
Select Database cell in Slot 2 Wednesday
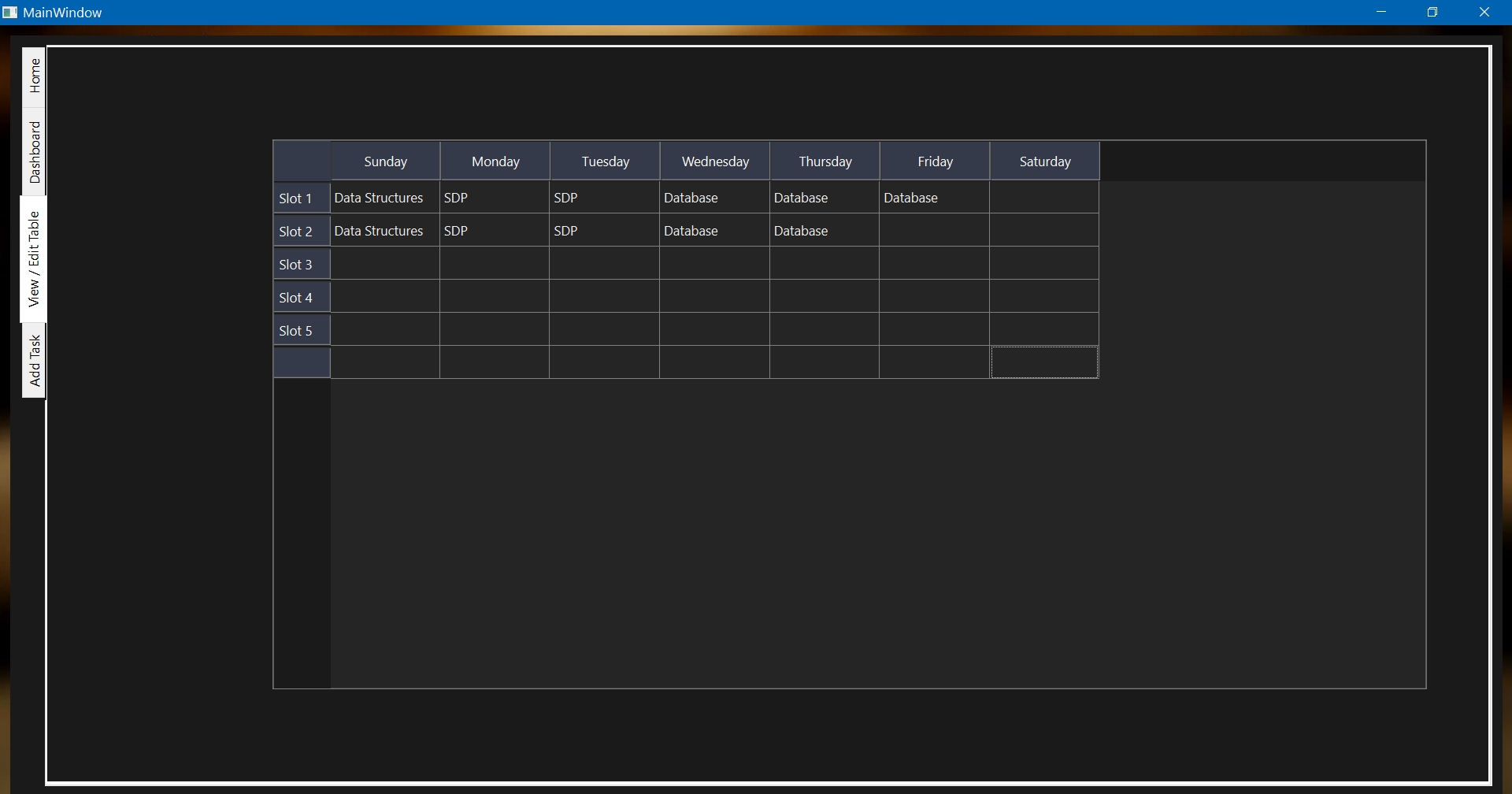715,231
